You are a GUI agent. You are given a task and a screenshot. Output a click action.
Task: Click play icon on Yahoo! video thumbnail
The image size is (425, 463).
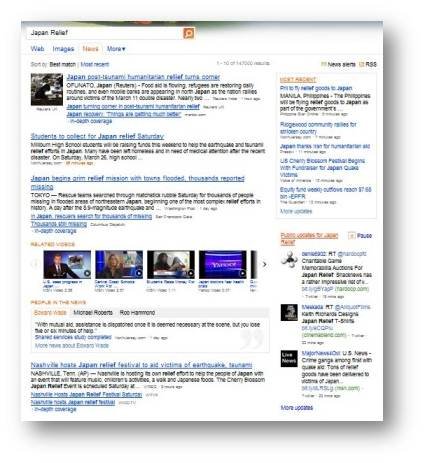pos(243,273)
